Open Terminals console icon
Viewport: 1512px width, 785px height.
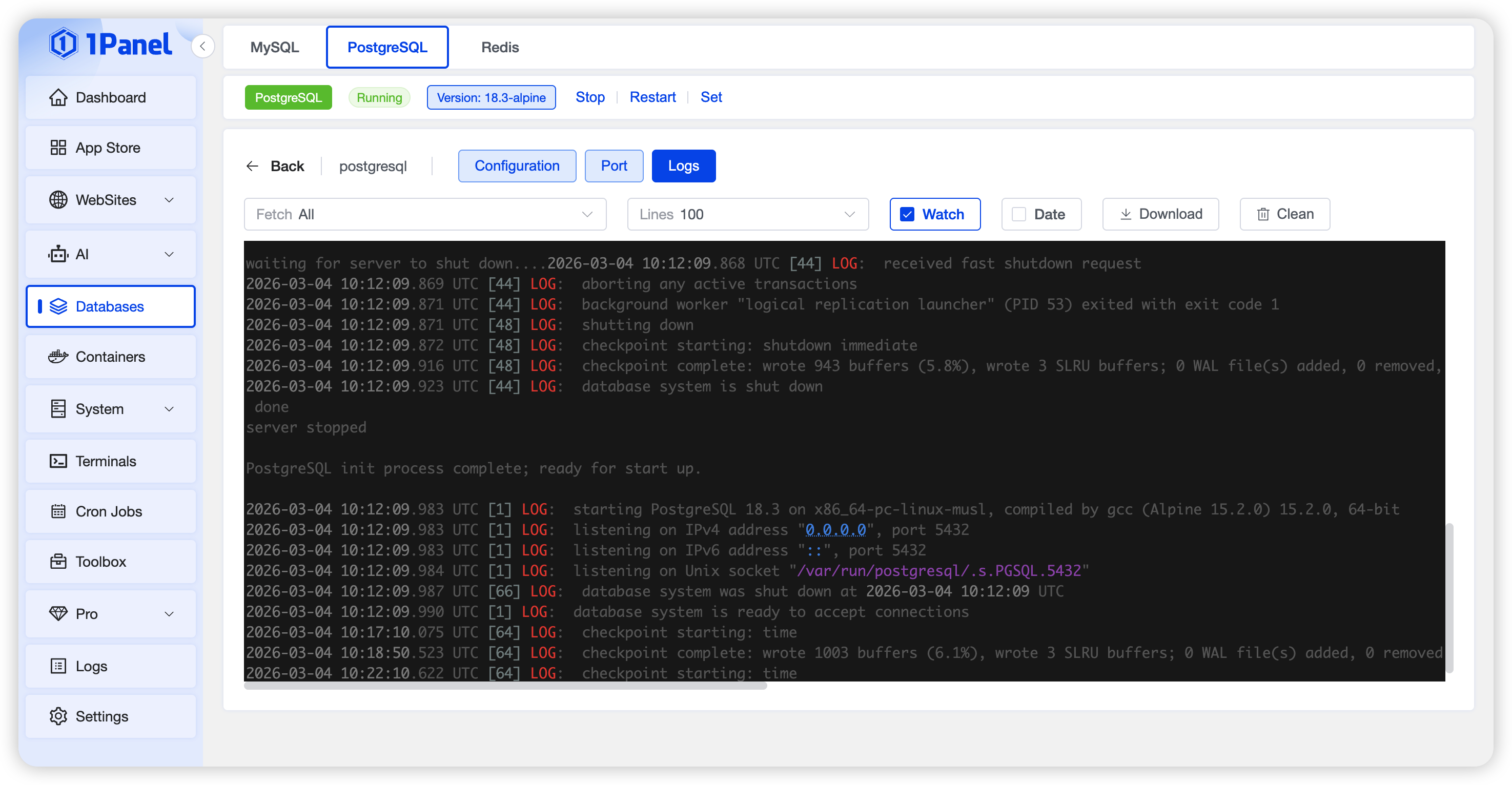tap(58, 461)
